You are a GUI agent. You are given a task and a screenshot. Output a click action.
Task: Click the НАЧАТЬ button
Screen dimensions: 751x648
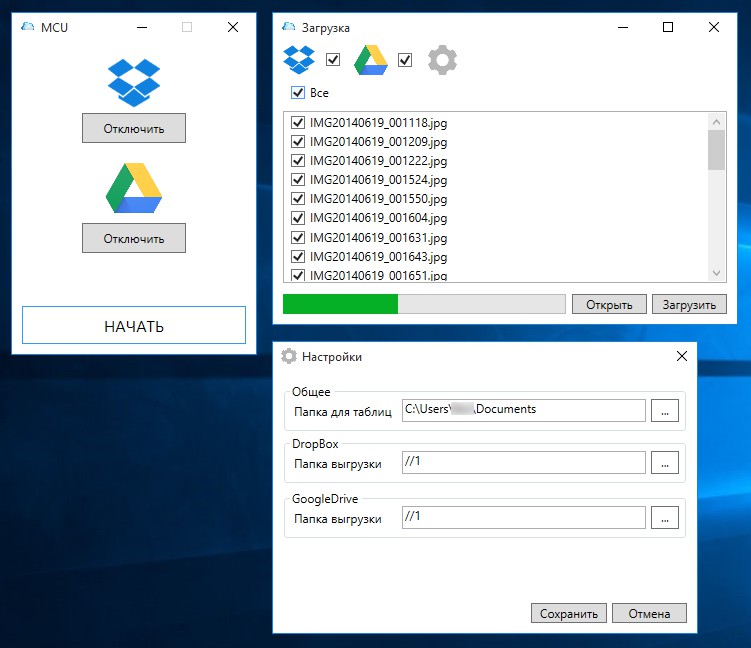pyautogui.click(x=134, y=325)
